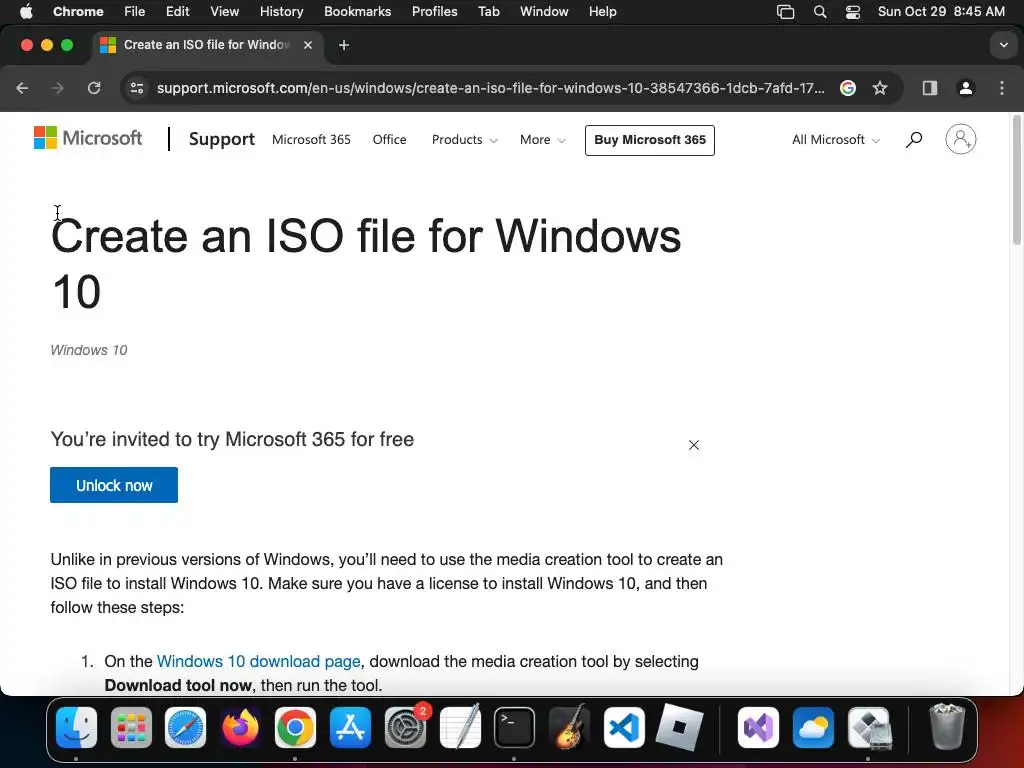Open Control Center in menu bar
Image resolution: width=1024 pixels, height=768 pixels.
pyautogui.click(x=853, y=12)
